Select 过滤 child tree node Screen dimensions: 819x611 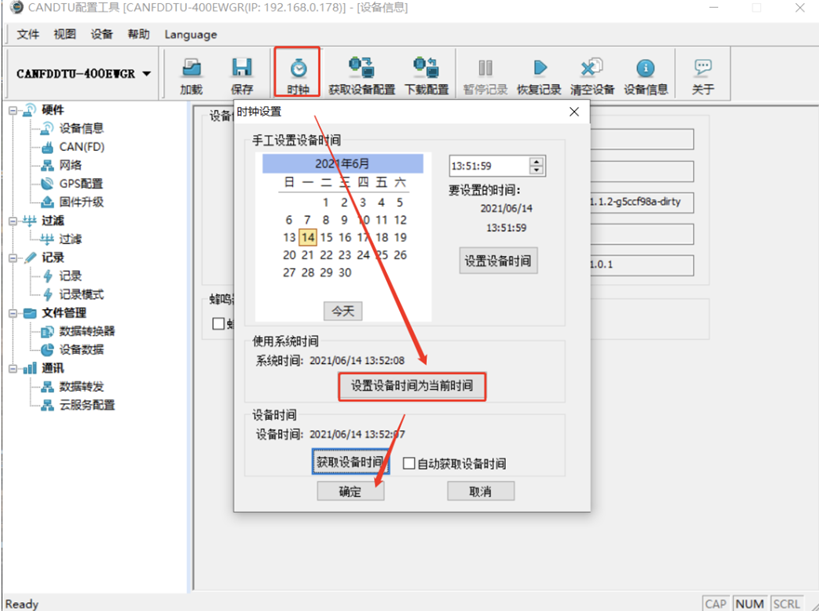[70, 239]
